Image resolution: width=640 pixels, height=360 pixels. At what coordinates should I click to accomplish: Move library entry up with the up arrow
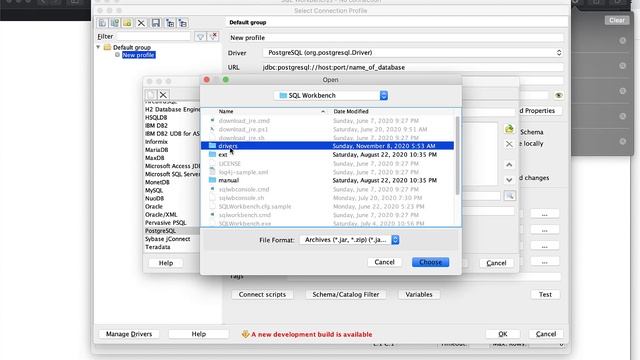click(509, 164)
